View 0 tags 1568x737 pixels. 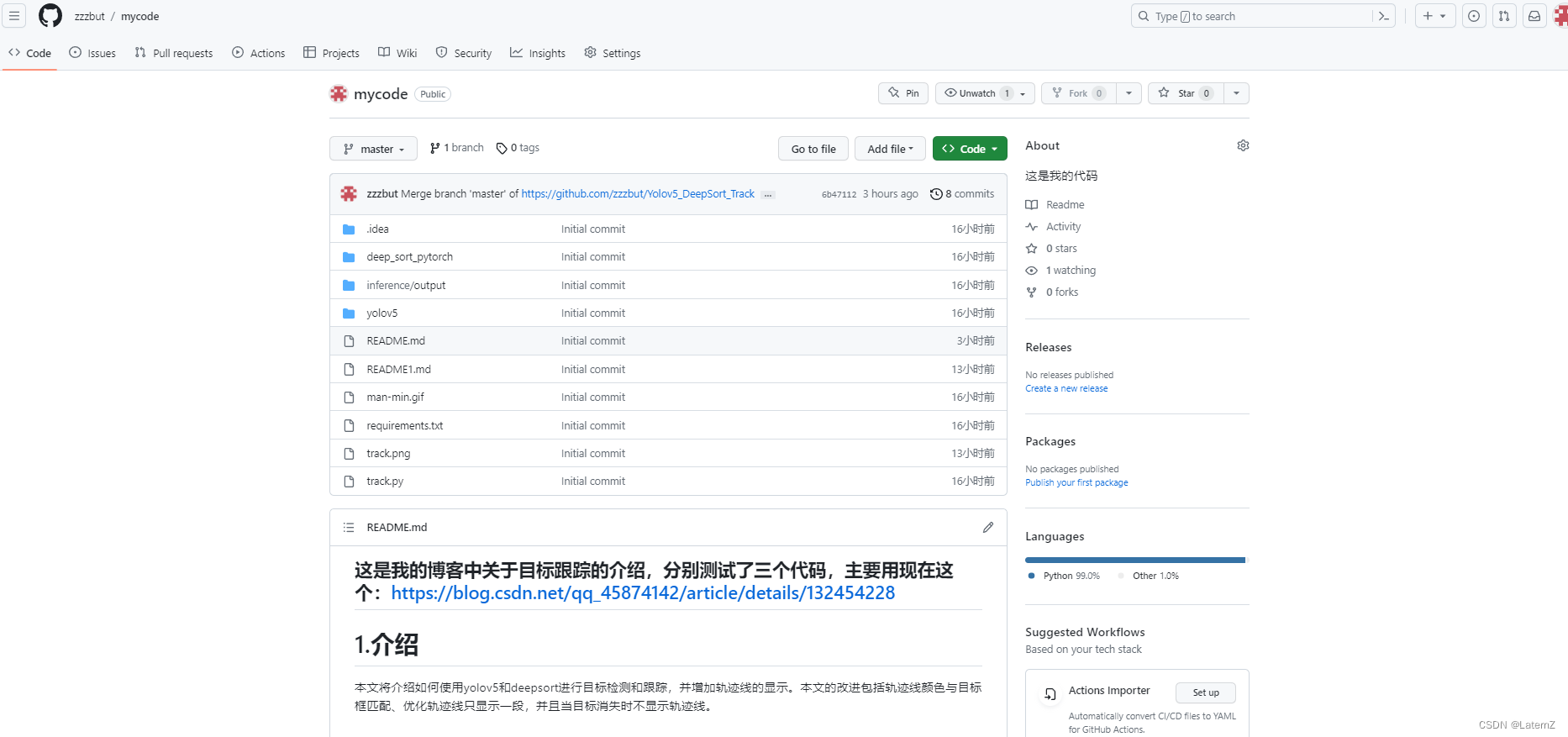point(518,148)
